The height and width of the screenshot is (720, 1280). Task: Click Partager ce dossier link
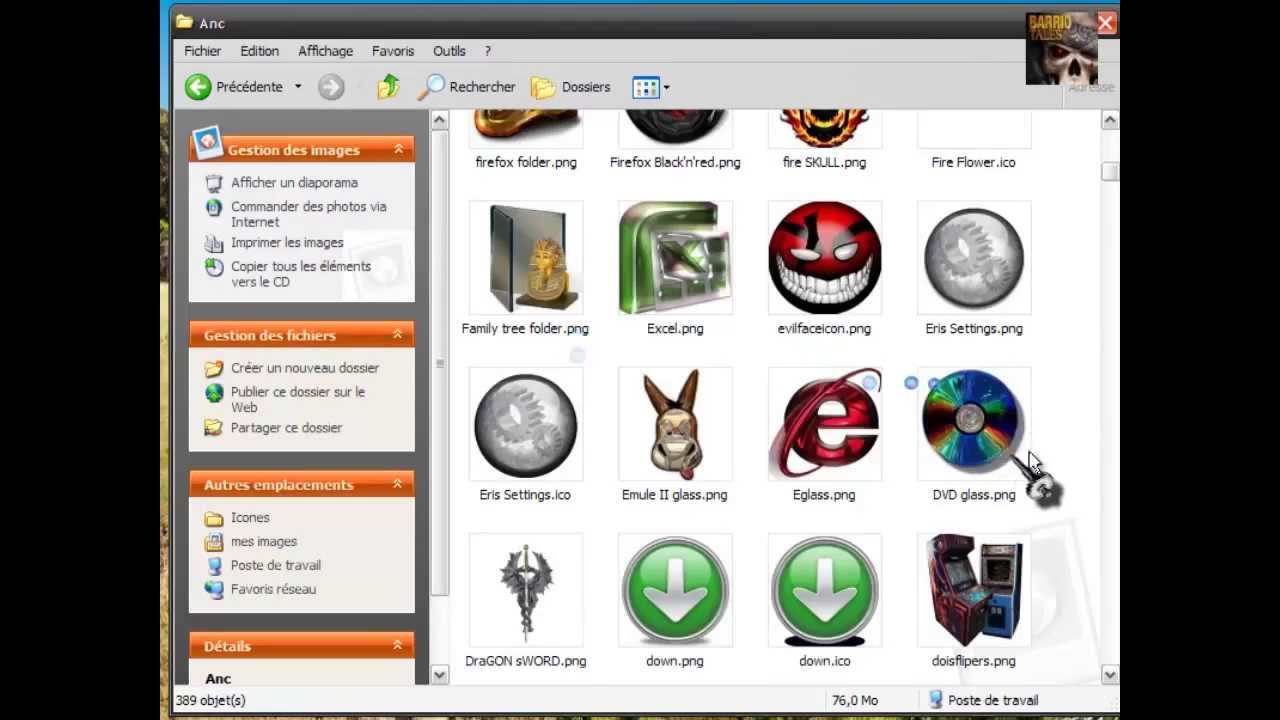(x=289, y=427)
